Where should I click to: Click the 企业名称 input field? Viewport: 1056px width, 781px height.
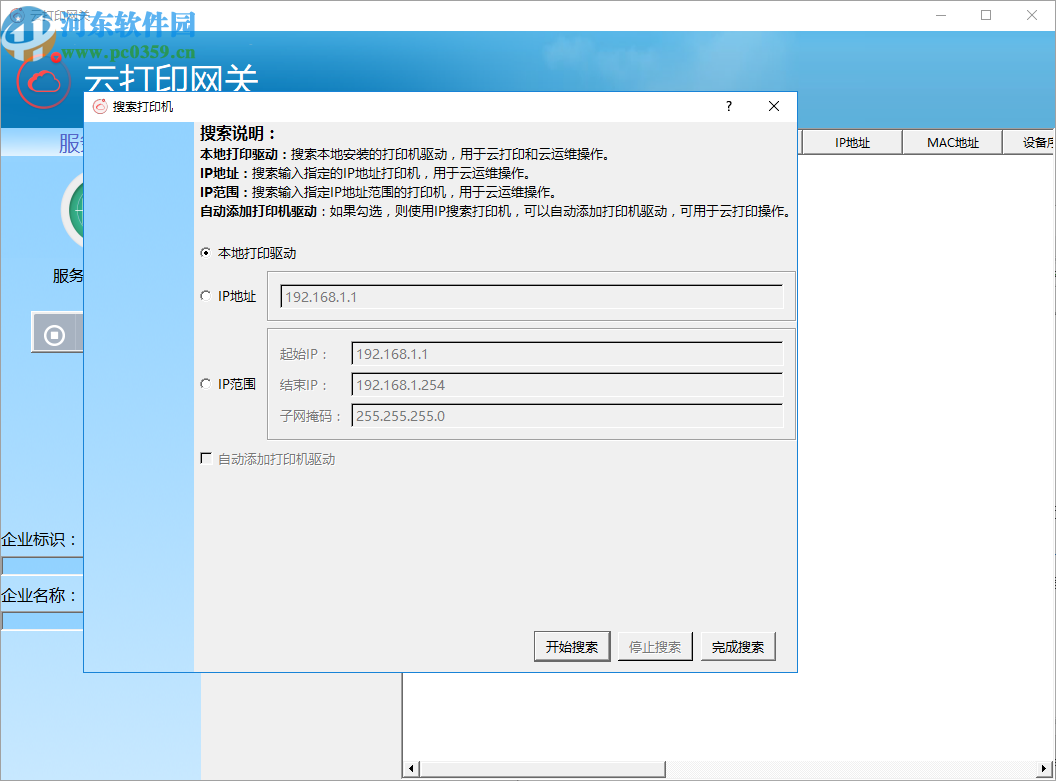pyautogui.click(x=40, y=621)
